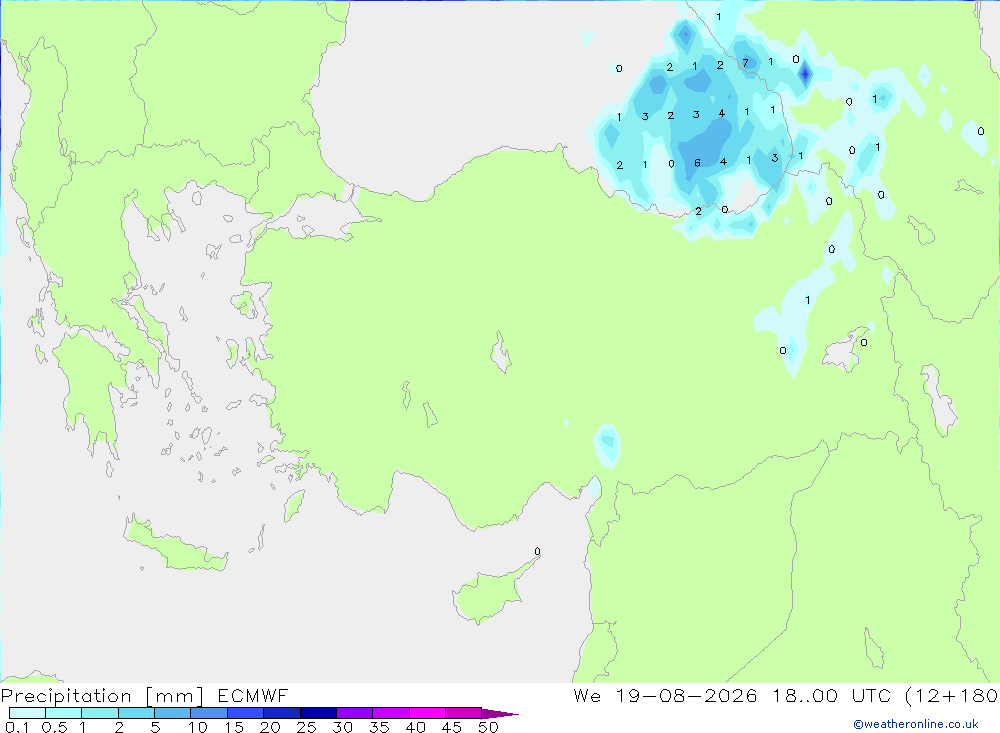The image size is (1000, 733).
Task: Click the '10' legend scale label
Action: (198, 727)
